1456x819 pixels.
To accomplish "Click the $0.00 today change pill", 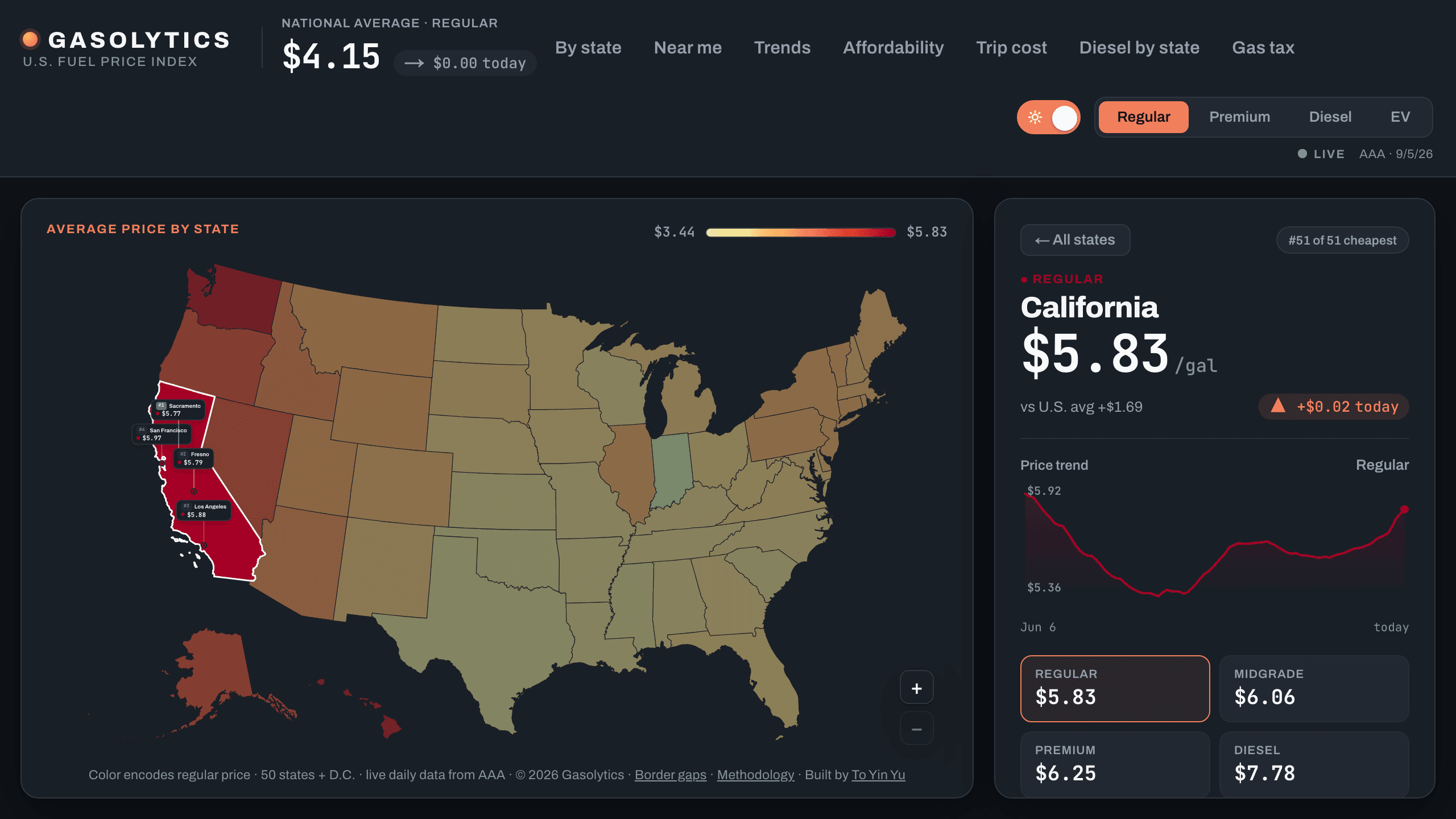I will pyautogui.click(x=465, y=63).
